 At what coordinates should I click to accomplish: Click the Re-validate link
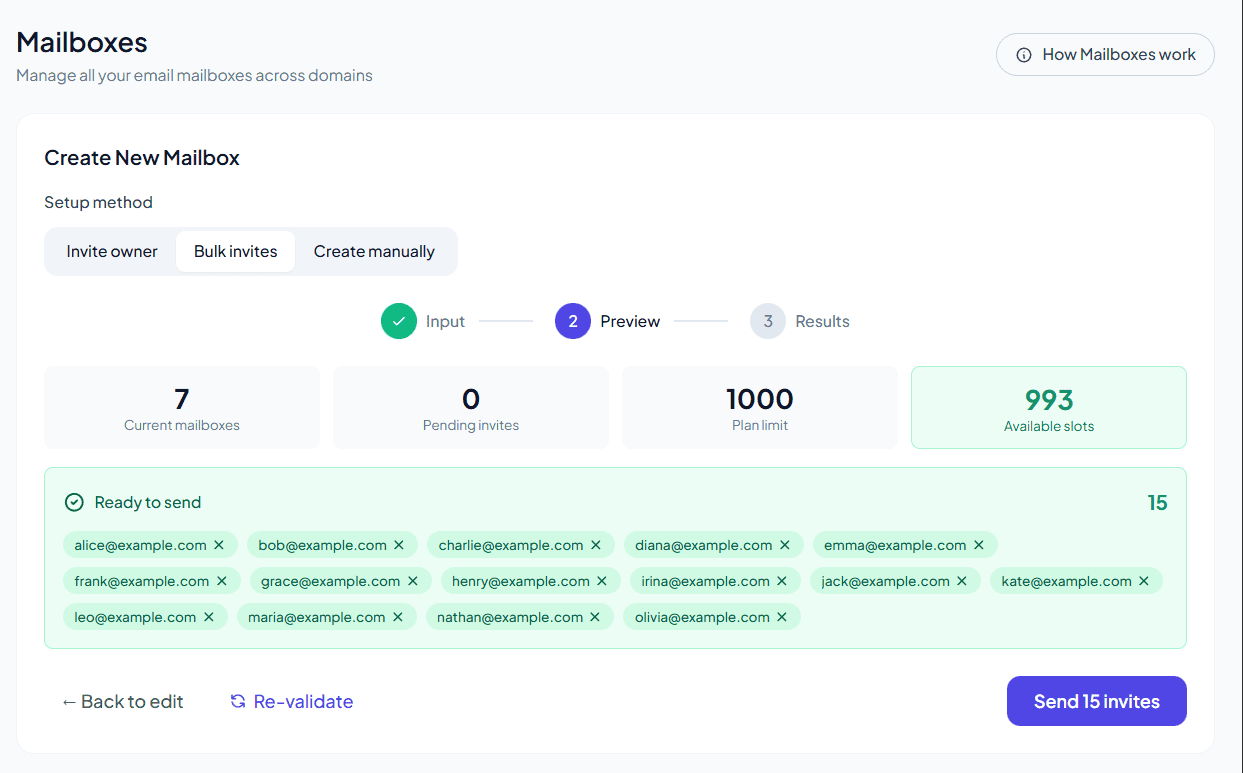tap(302, 701)
